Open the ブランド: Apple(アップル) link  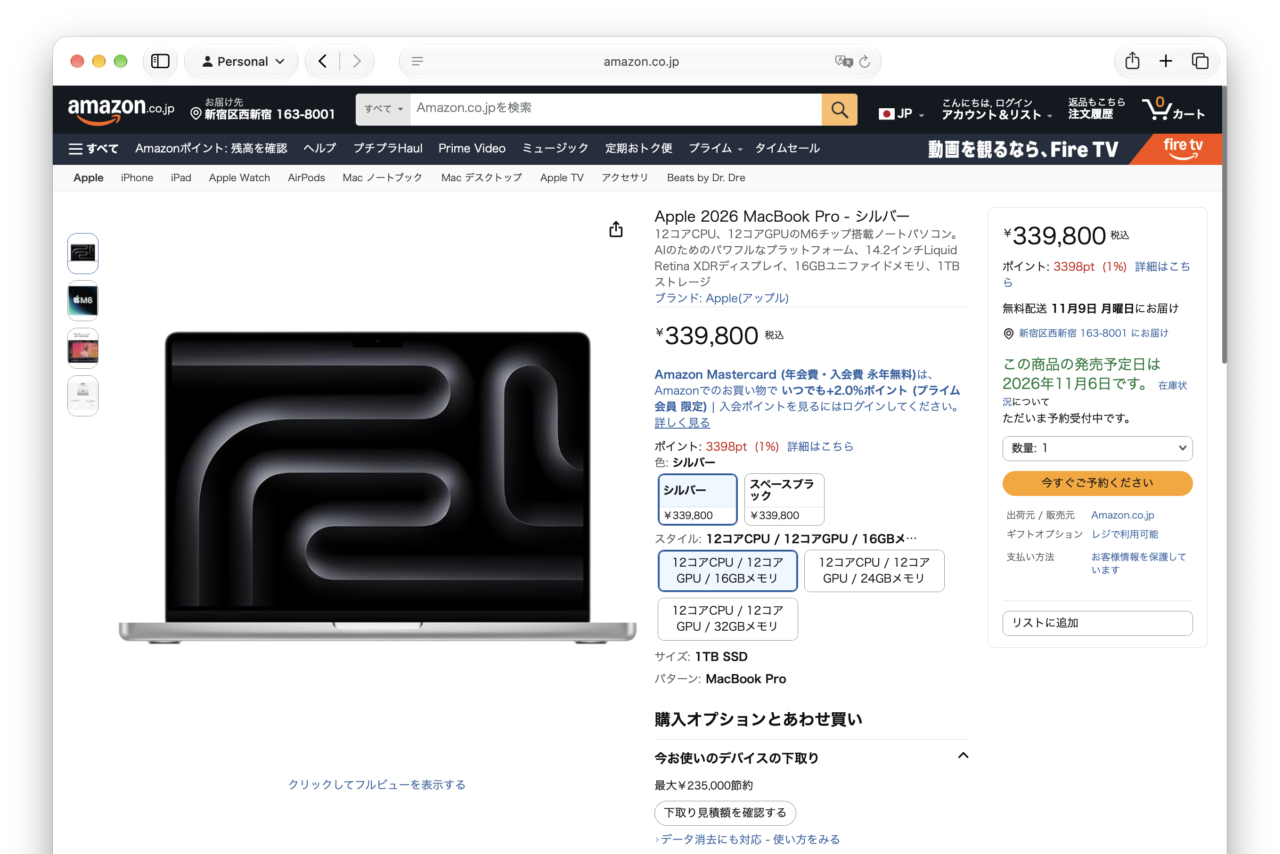tap(721, 298)
